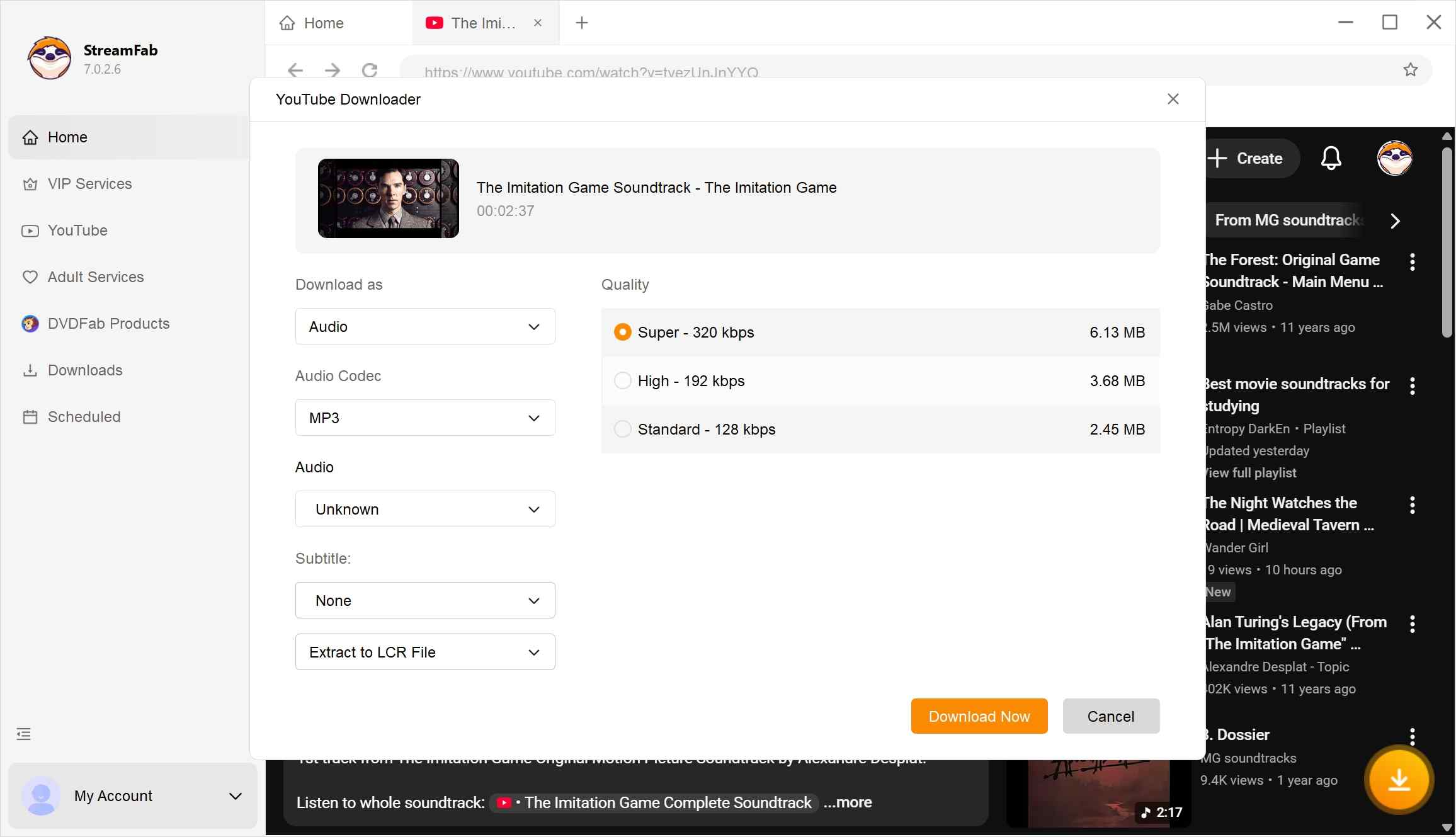Expand the My Account dropdown

coord(236,796)
